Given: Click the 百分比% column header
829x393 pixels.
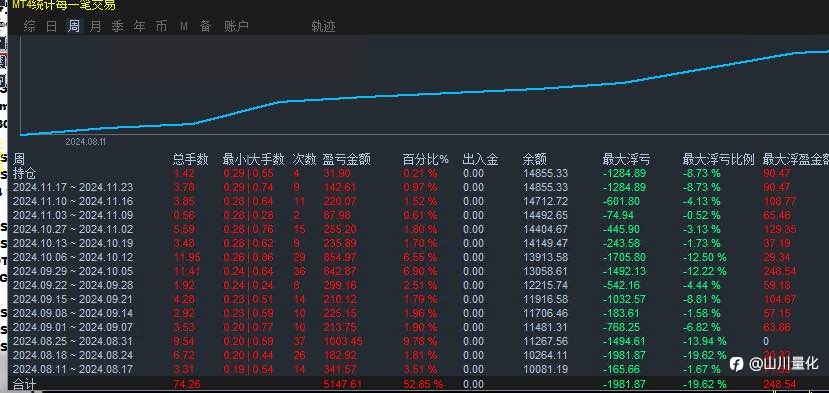Looking at the screenshot, I should pyautogui.click(x=426, y=159).
